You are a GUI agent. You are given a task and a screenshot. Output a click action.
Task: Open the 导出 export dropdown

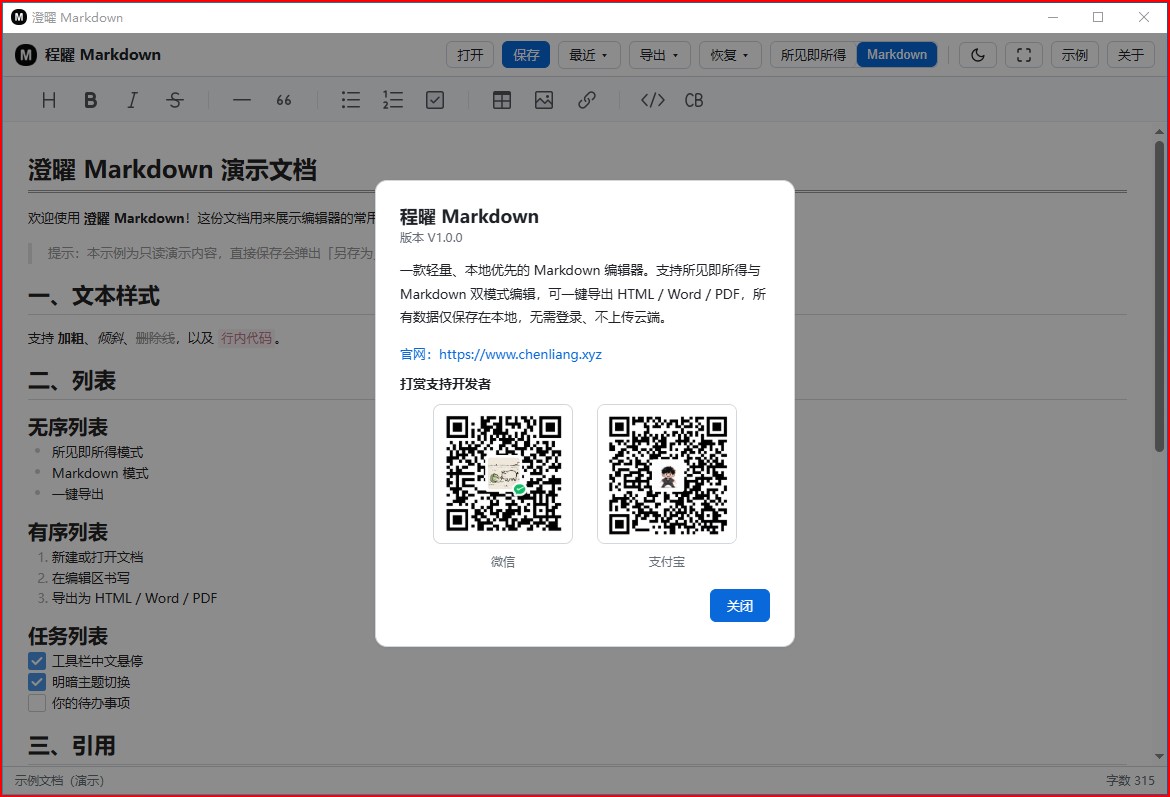click(x=660, y=54)
